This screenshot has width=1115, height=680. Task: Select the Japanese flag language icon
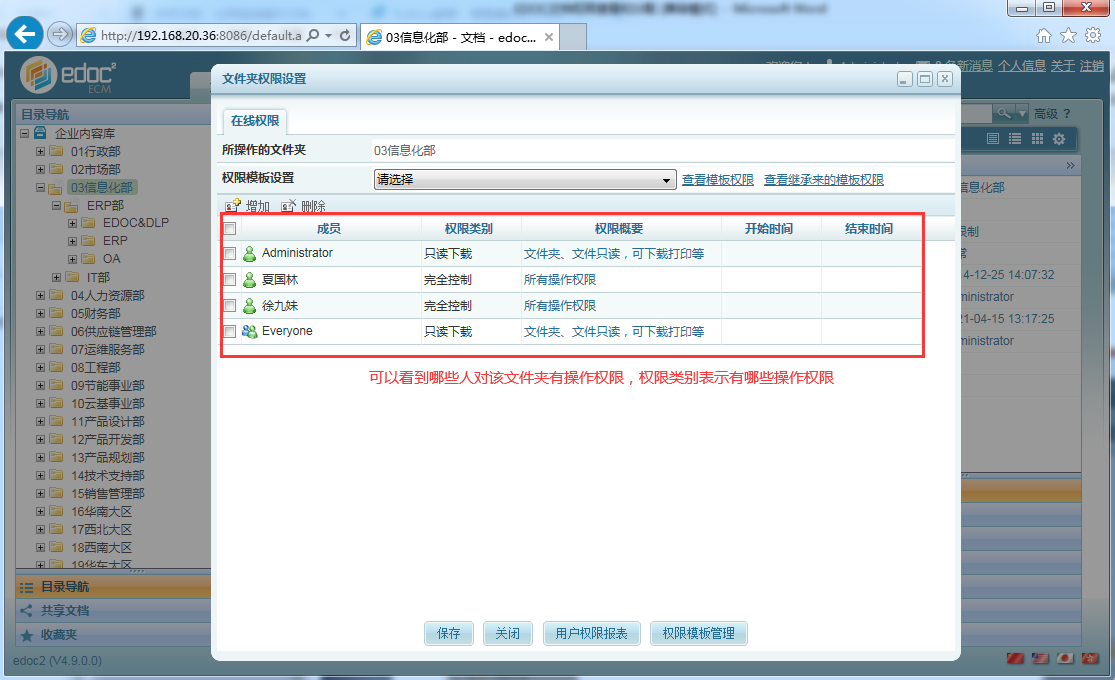1065,658
